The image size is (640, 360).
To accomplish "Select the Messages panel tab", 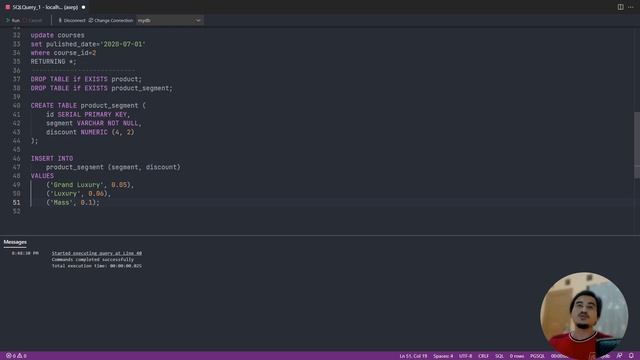I will (15, 242).
